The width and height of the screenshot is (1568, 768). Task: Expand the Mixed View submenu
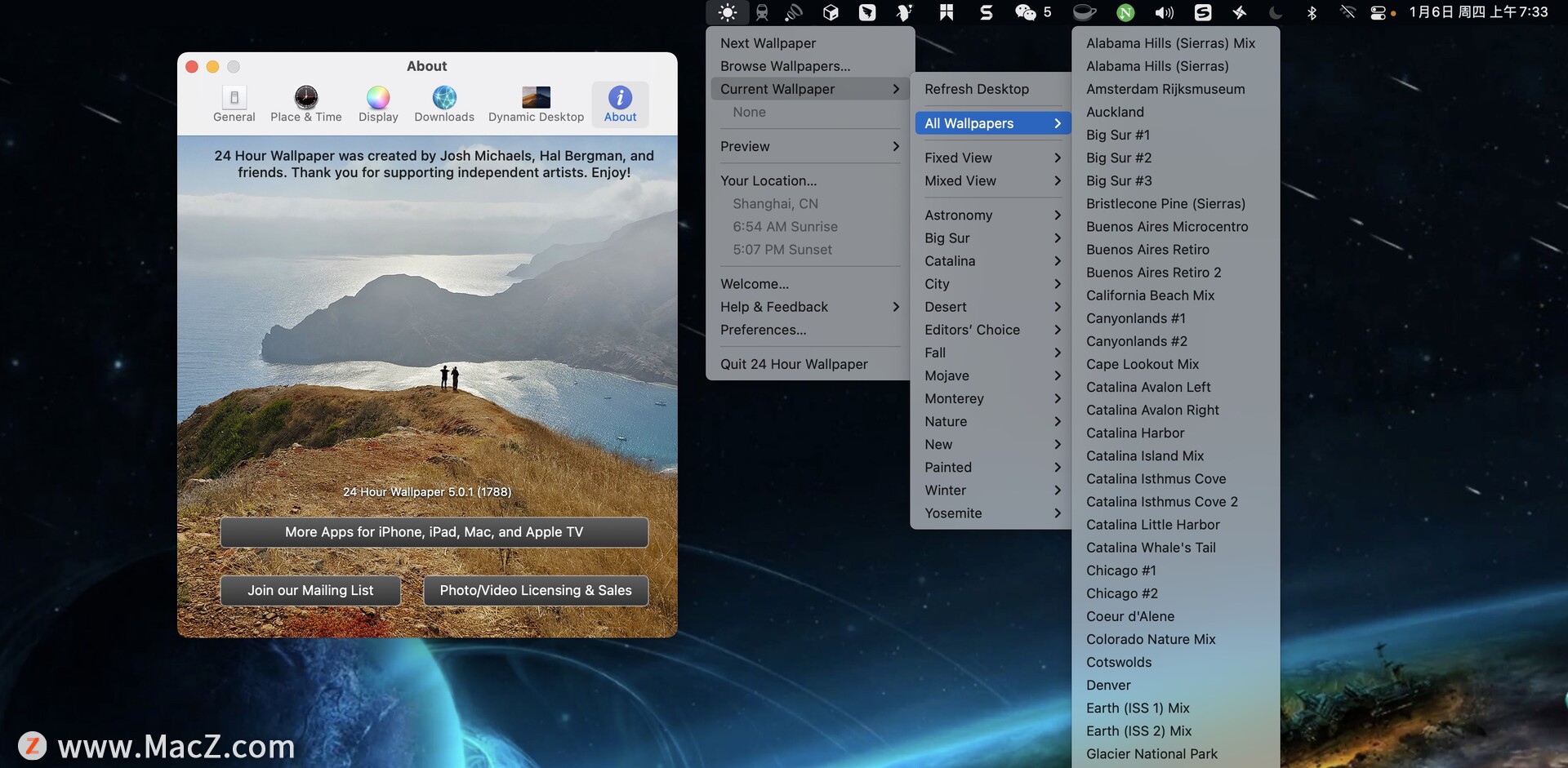[x=993, y=180]
